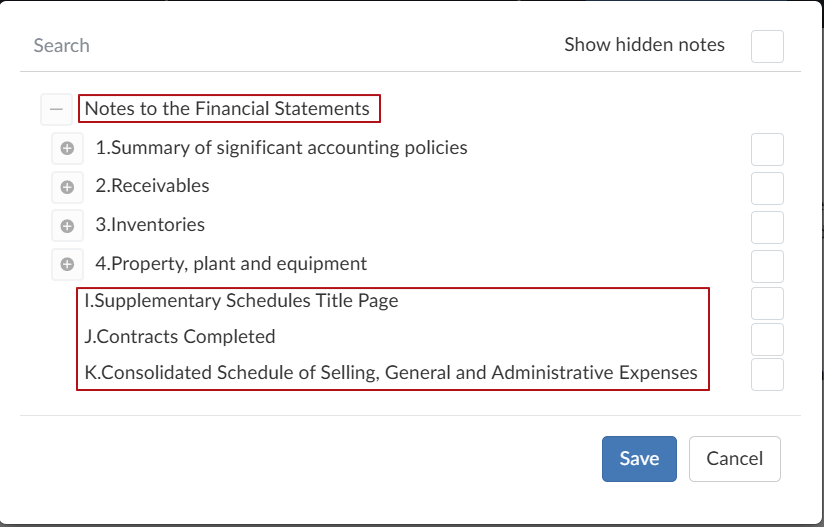The width and height of the screenshot is (824, 527).
Task: Check the Contracts Completed checkbox
Action: pos(767,338)
